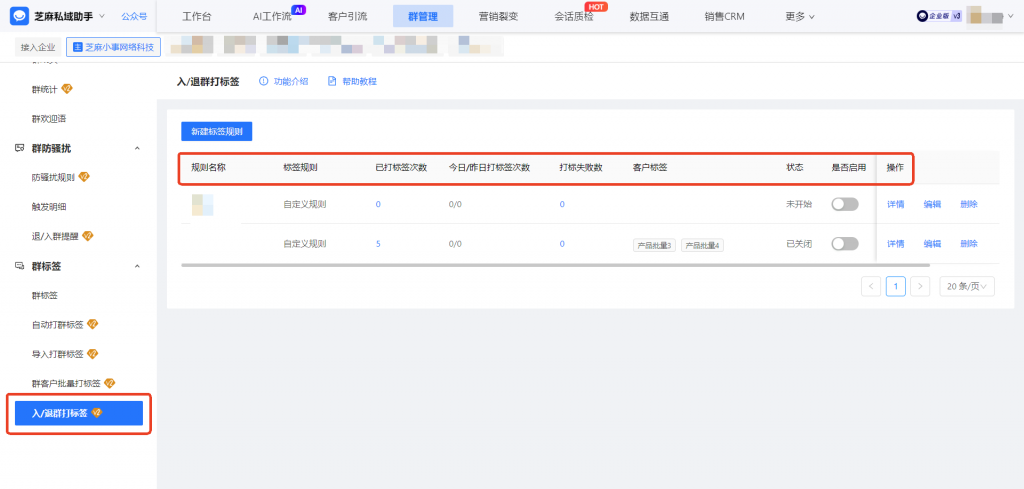Click the premium badge beside 群统计

[67, 89]
